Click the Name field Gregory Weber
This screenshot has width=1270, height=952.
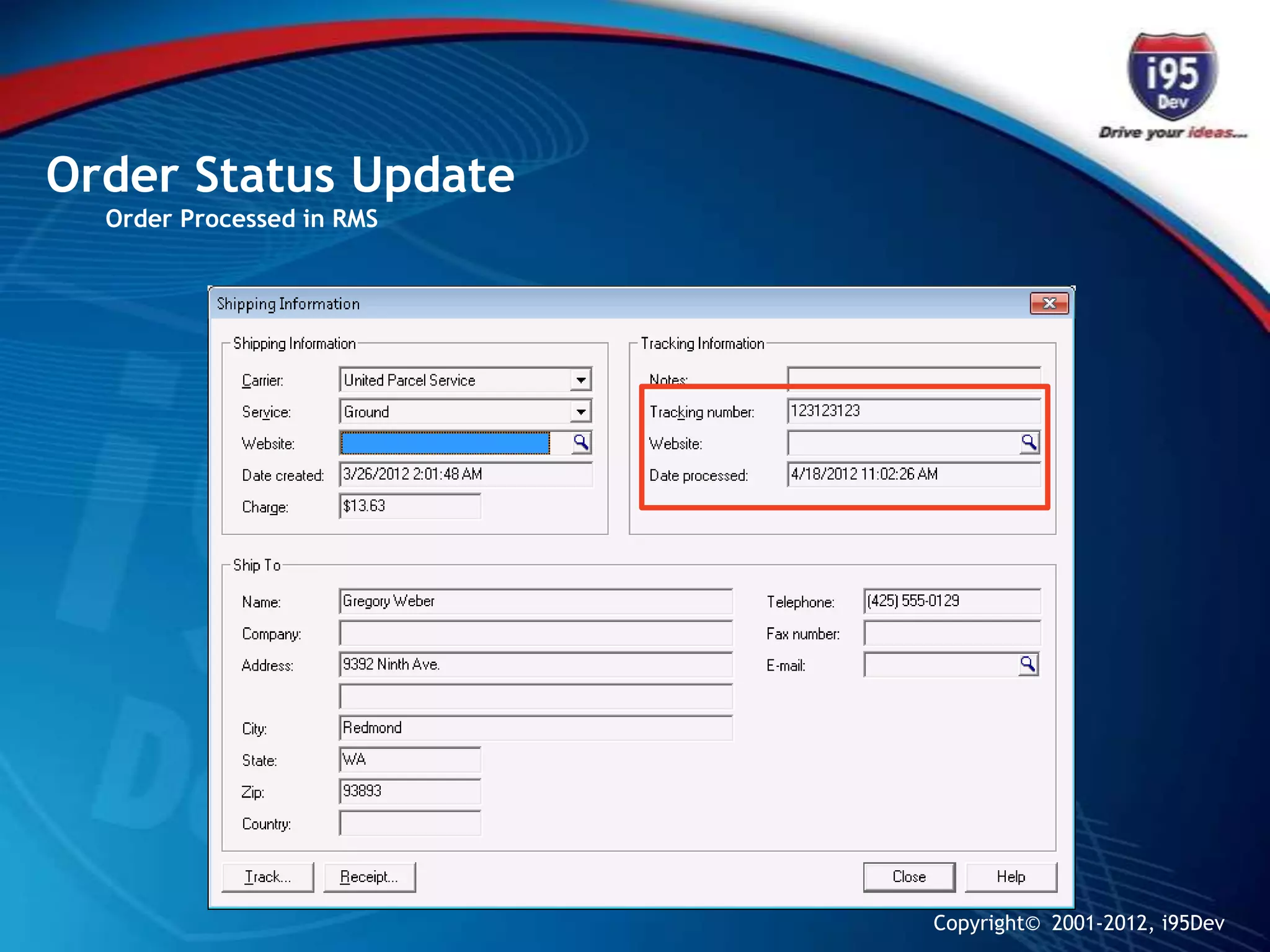536,601
